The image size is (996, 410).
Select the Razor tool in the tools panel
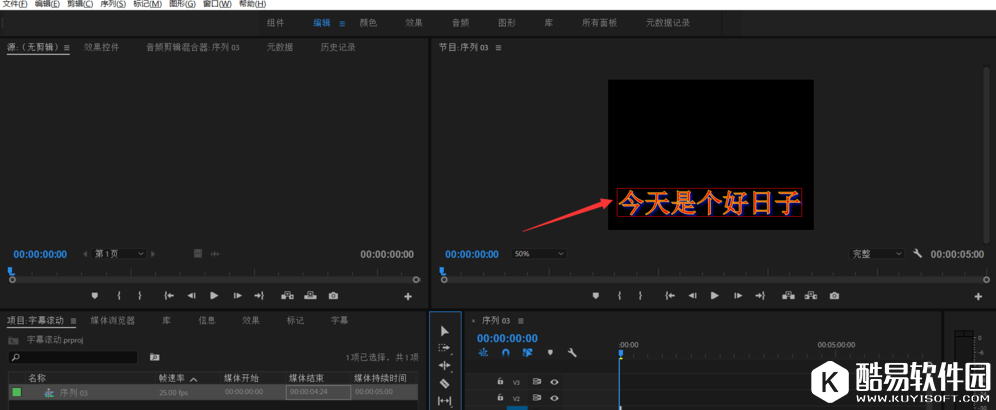pos(445,383)
